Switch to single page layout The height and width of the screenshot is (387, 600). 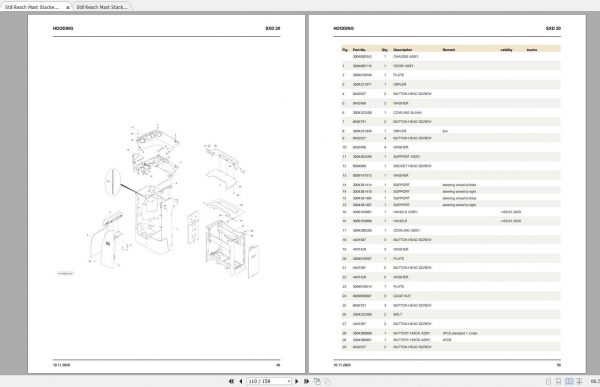point(548,381)
